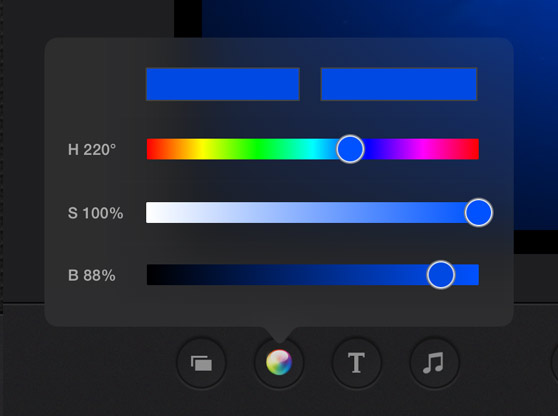Click the B 88% brightness label
The image size is (558, 416).
coord(91,275)
